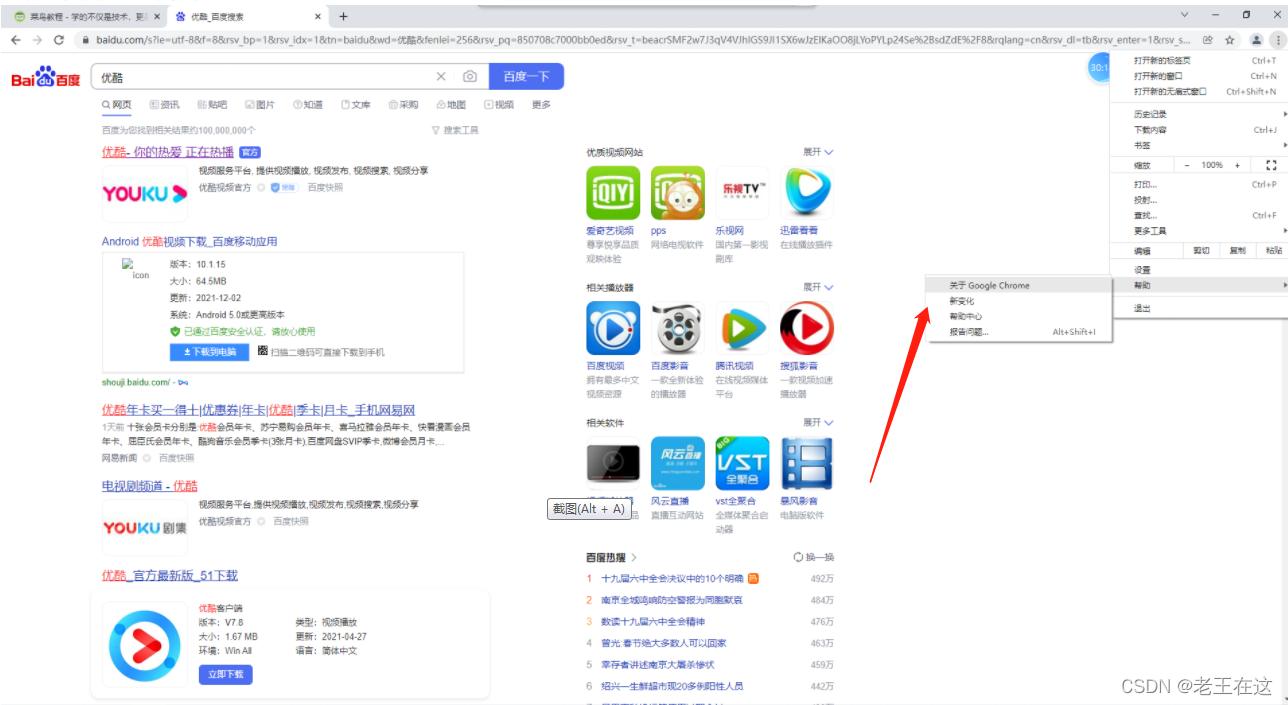This screenshot has height=705, width=1288.
Task: Open the 乐视网 TV icon
Action: (x=742, y=193)
